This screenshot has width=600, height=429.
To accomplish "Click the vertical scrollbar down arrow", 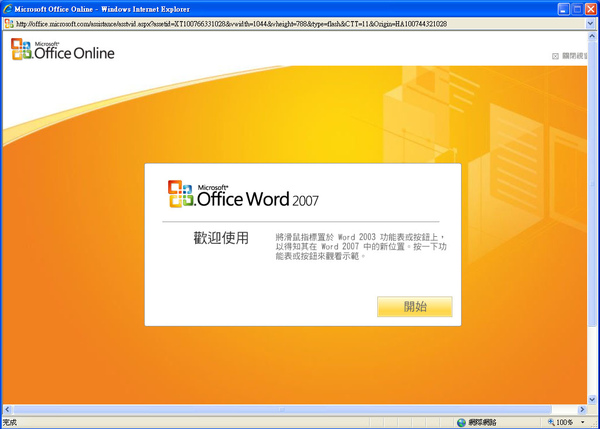I will pyautogui.click(x=592, y=400).
